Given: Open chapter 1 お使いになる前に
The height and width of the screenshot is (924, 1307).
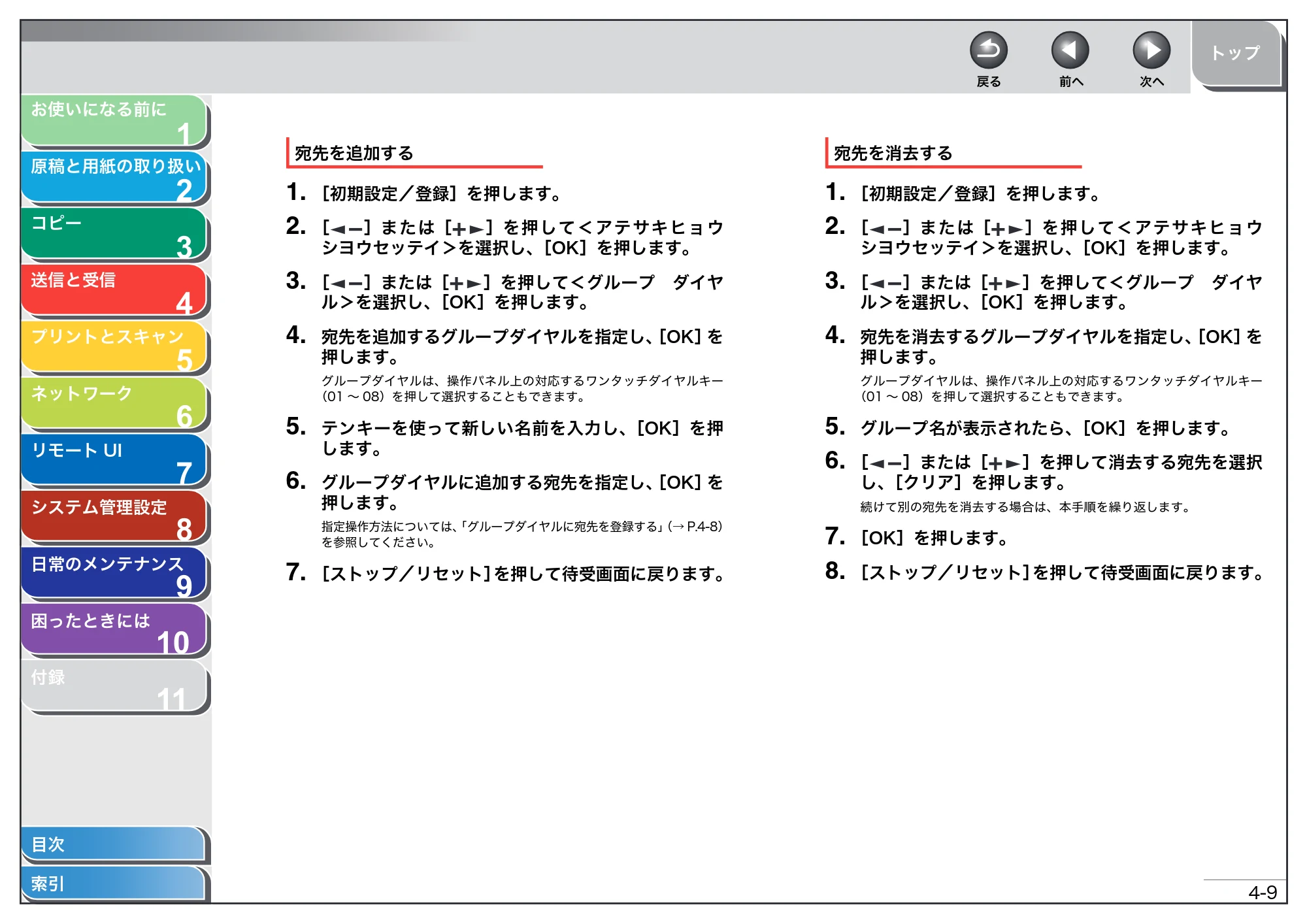Looking at the screenshot, I should tap(114, 120).
